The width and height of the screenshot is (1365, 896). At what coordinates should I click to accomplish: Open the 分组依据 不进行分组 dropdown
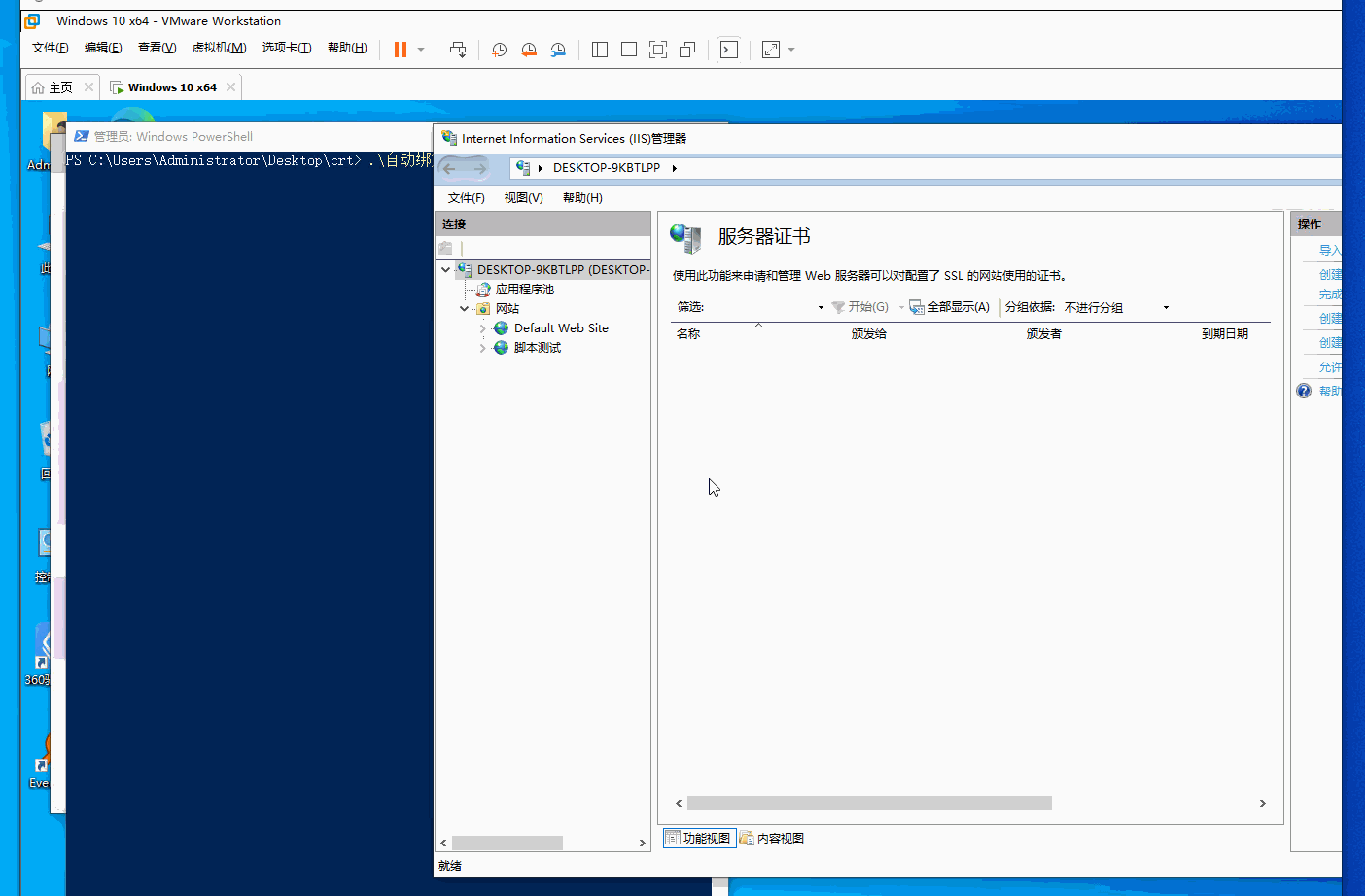point(1116,307)
